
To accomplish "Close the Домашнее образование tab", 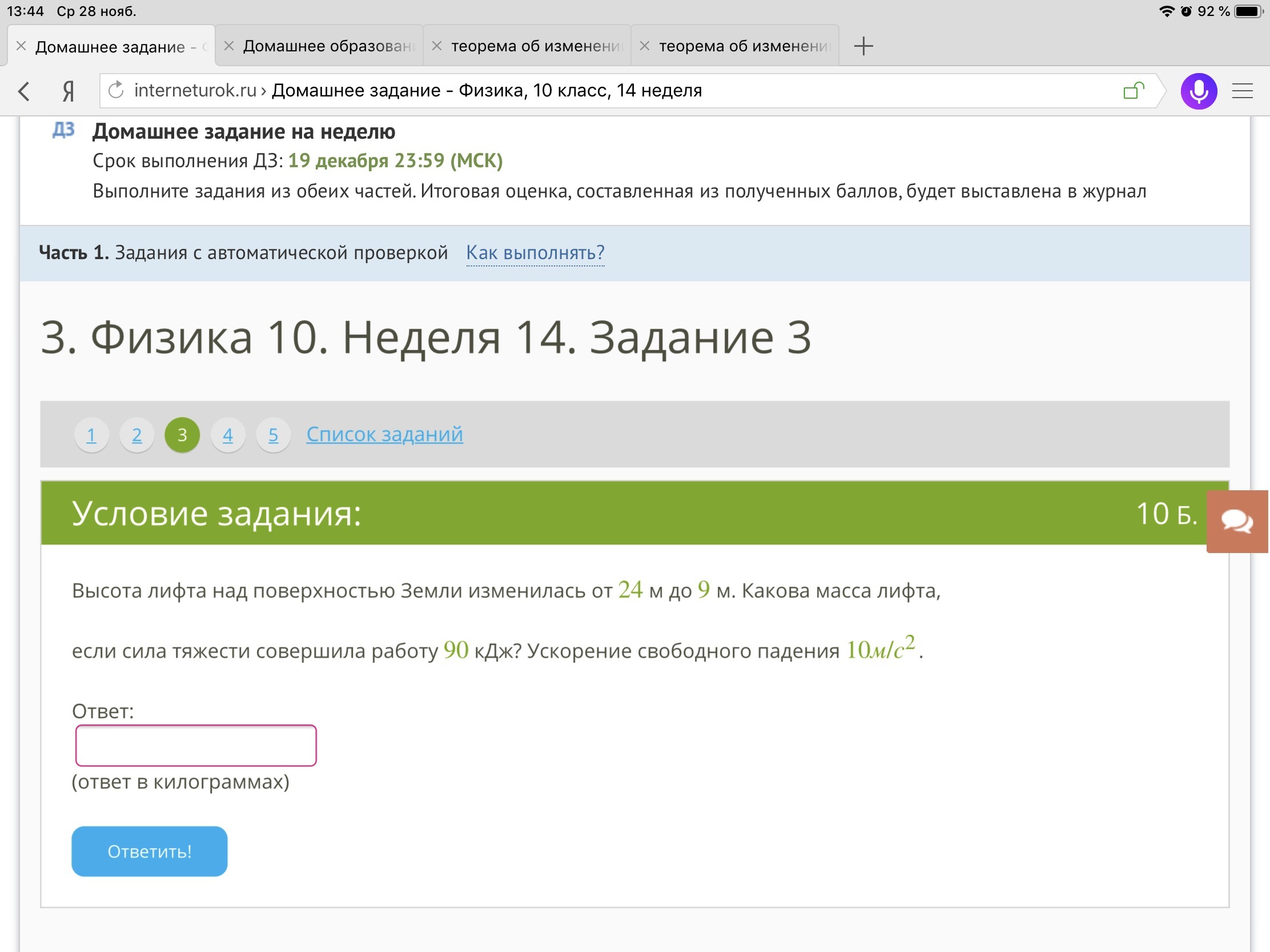I will [229, 46].
